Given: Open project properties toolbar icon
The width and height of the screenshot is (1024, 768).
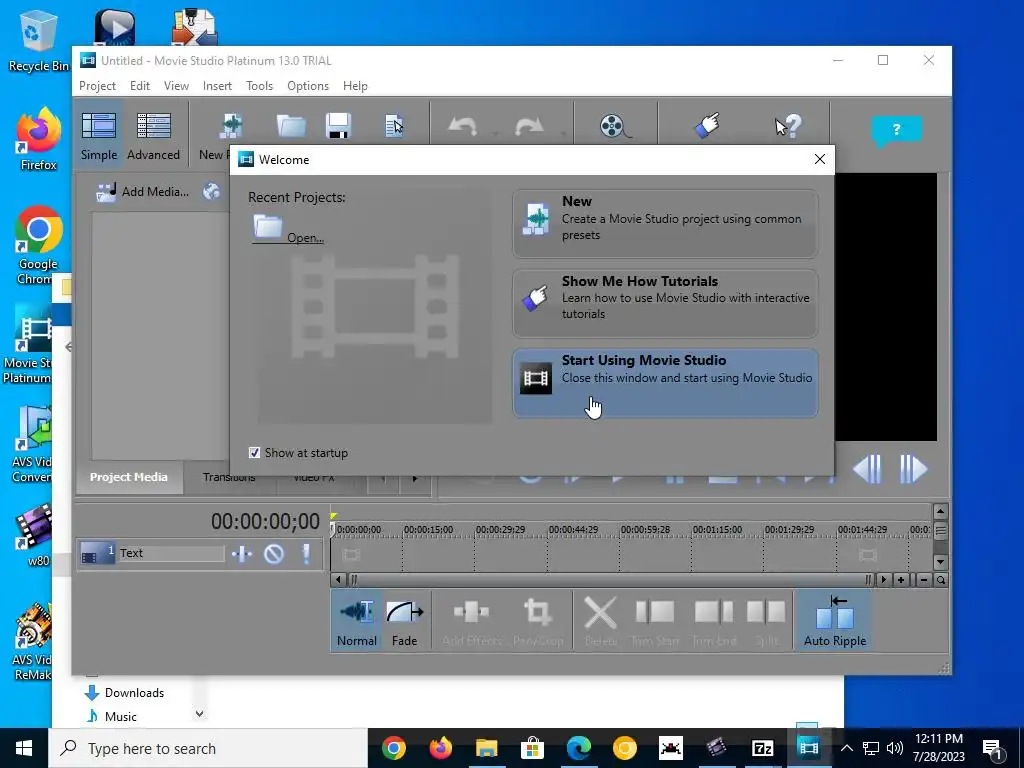Looking at the screenshot, I should point(394,125).
